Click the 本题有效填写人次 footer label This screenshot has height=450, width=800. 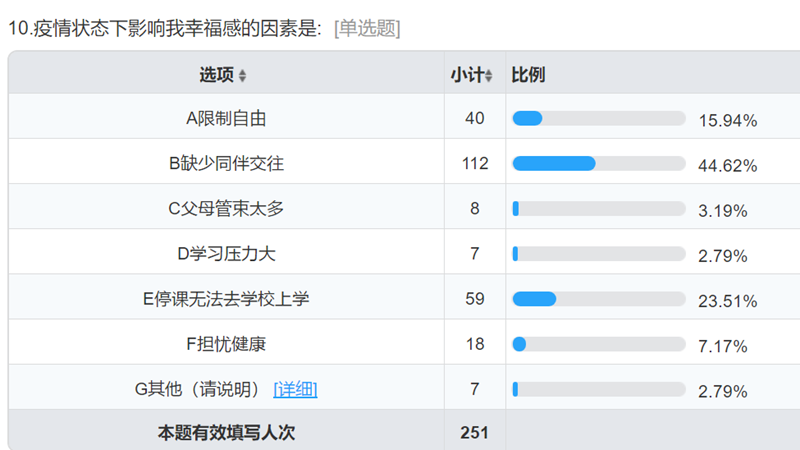point(226,433)
